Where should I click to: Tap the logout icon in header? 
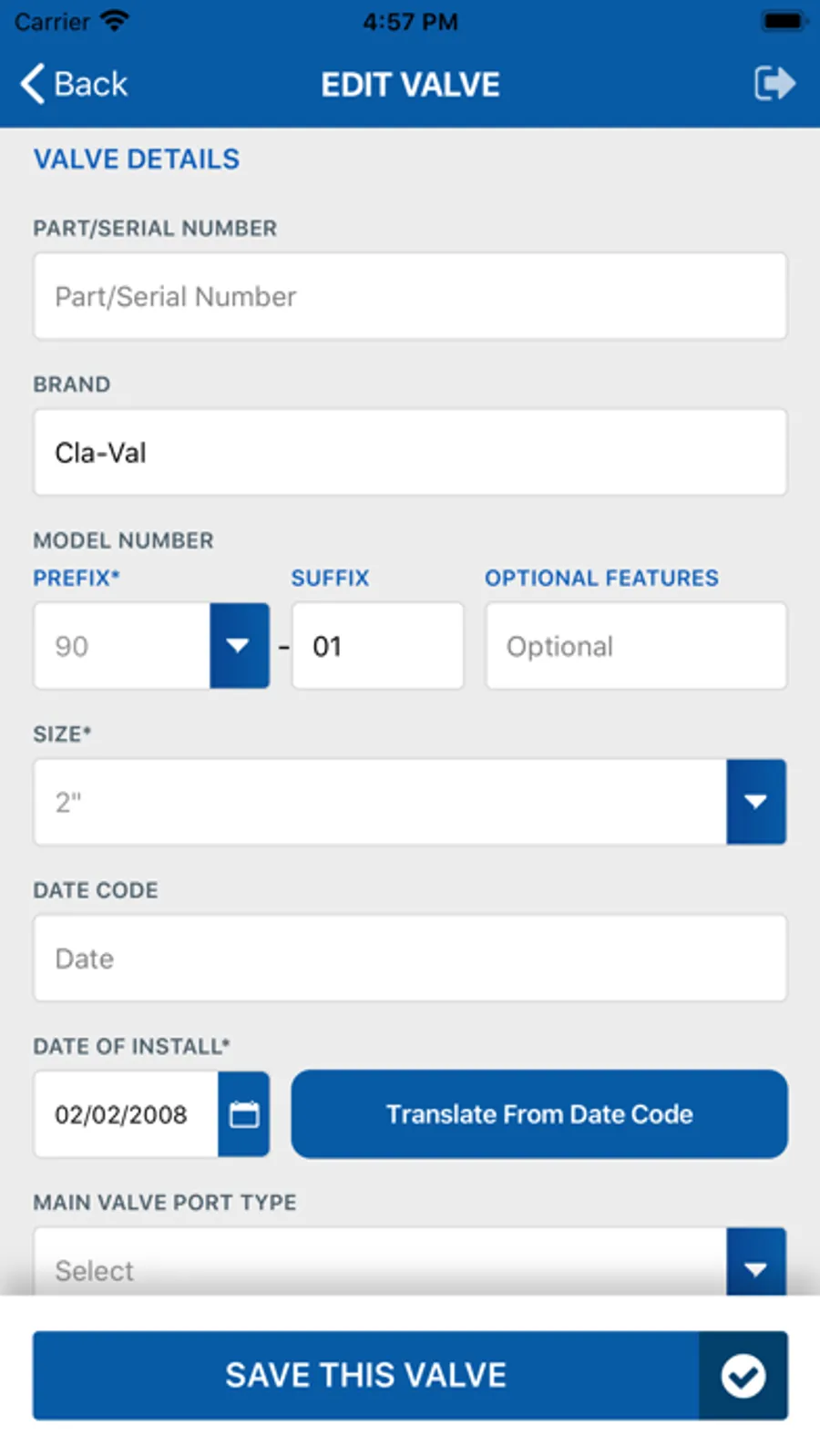point(774,84)
